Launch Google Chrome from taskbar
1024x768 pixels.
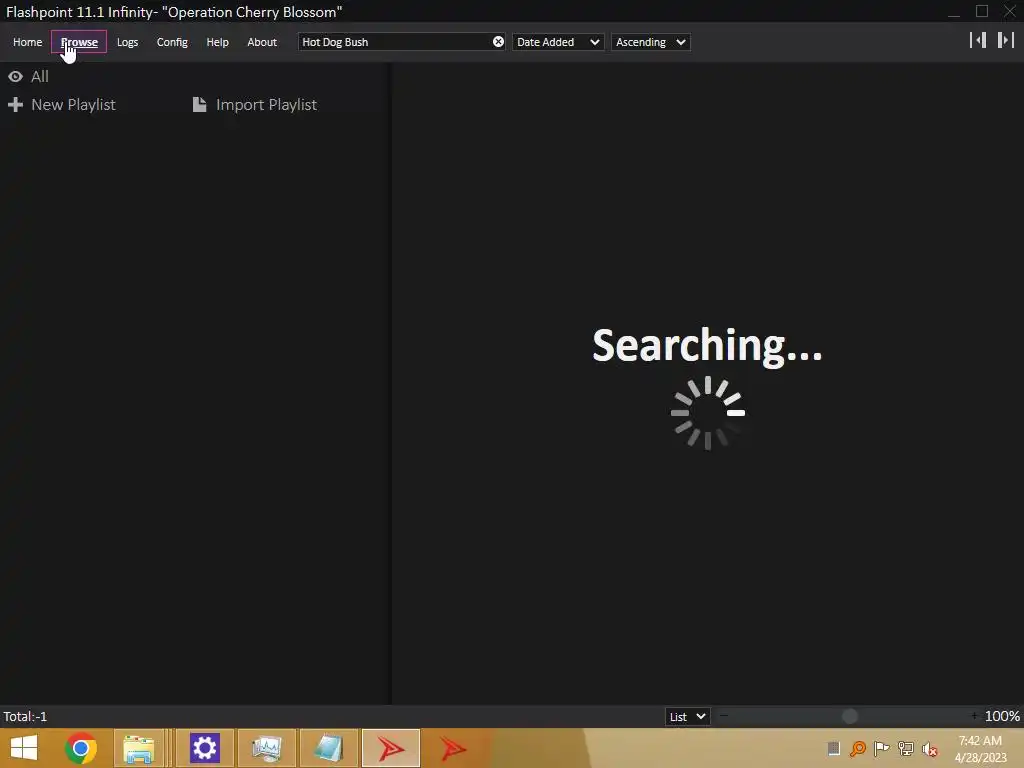point(81,748)
